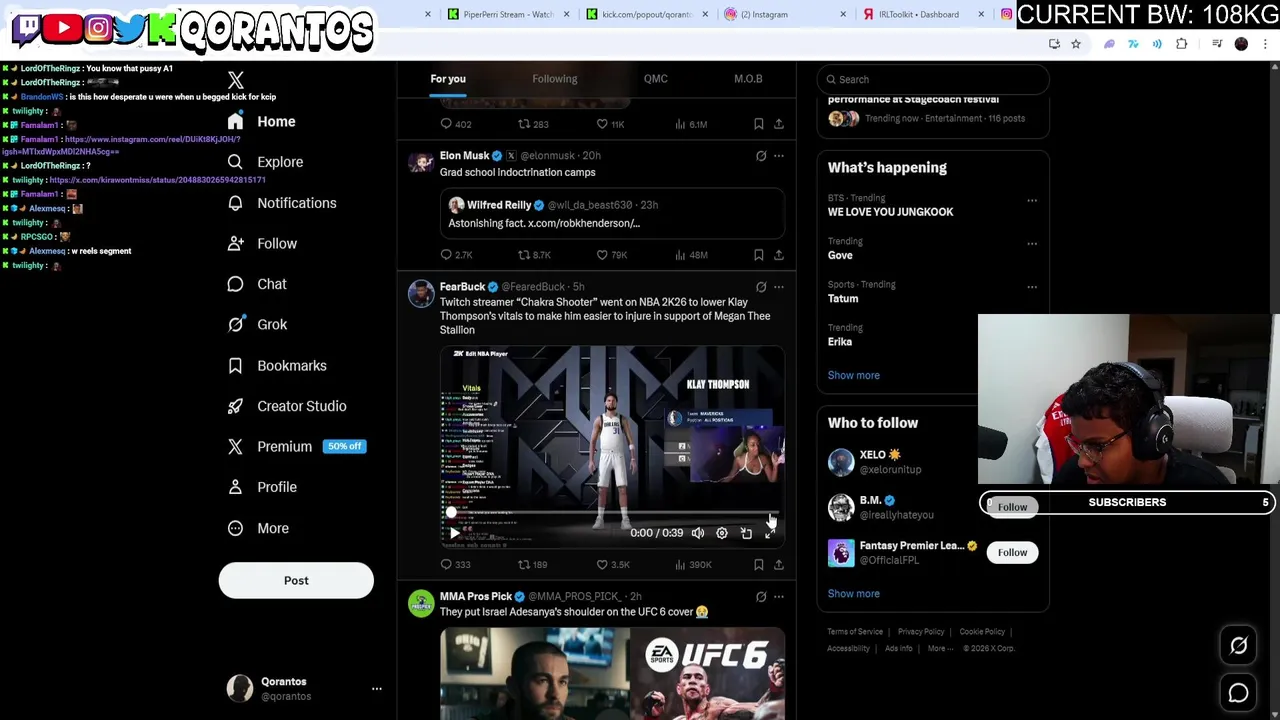Viewport: 1280px width, 720px height.
Task: Switch to IRLToolkit Dashboard browser tab
Action: point(918,14)
